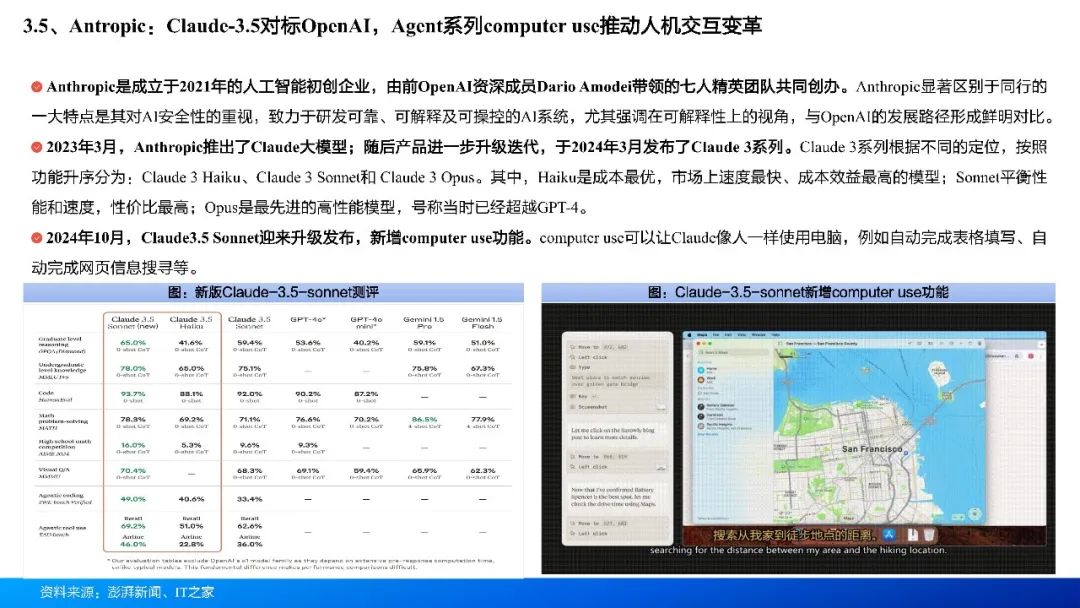This screenshot has height=608, width=1080.
Task: Click the red bullet before 'Anthropic是成立于2021年'
Action: pos(37,87)
